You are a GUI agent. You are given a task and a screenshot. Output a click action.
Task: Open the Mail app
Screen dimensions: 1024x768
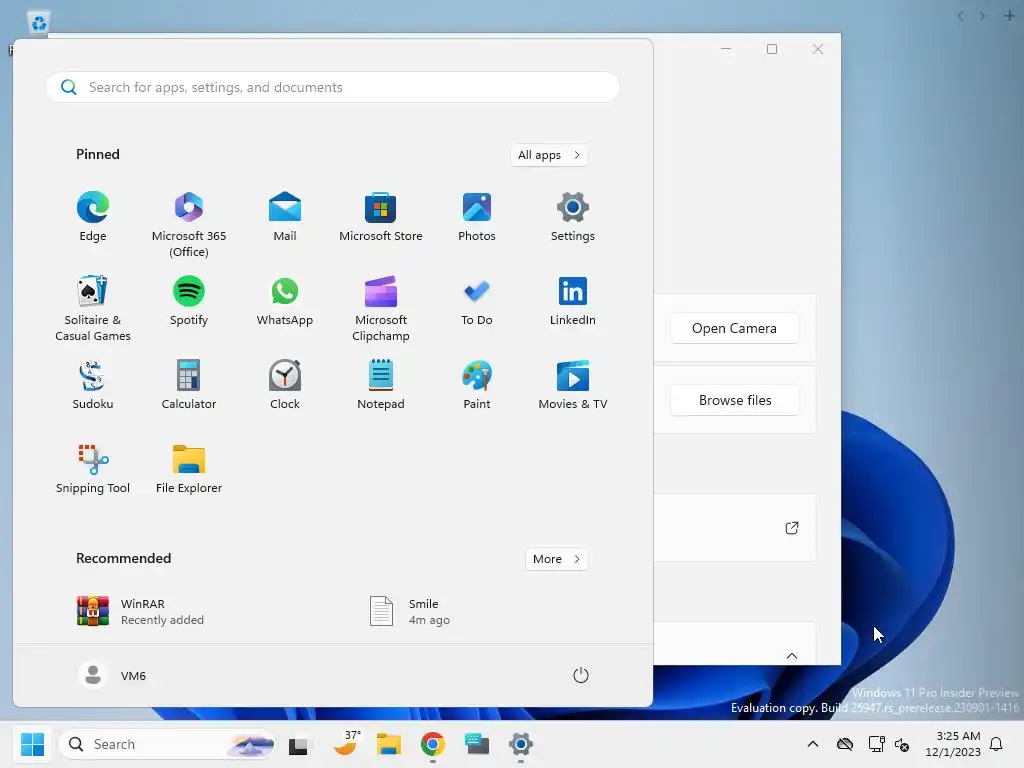click(285, 217)
